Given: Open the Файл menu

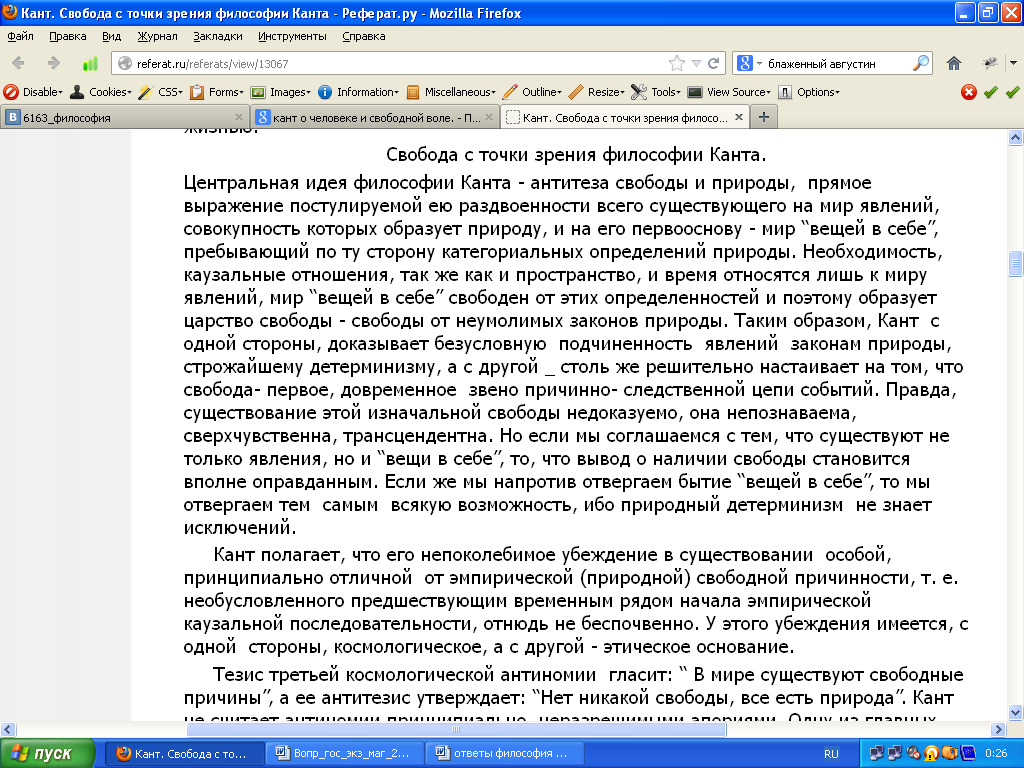Looking at the screenshot, I should (x=20, y=36).
